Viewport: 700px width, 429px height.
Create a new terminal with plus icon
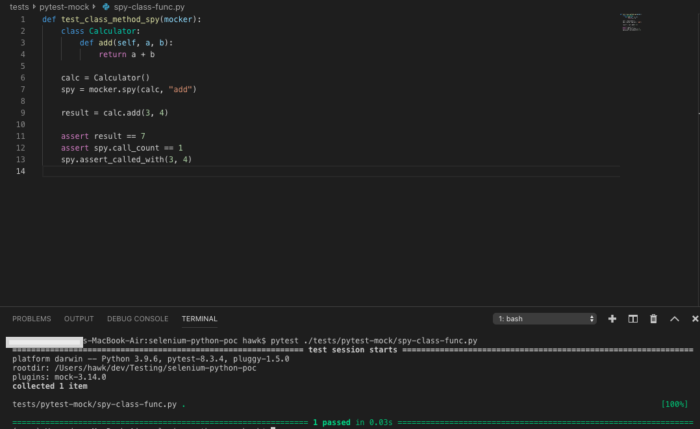click(x=612, y=319)
